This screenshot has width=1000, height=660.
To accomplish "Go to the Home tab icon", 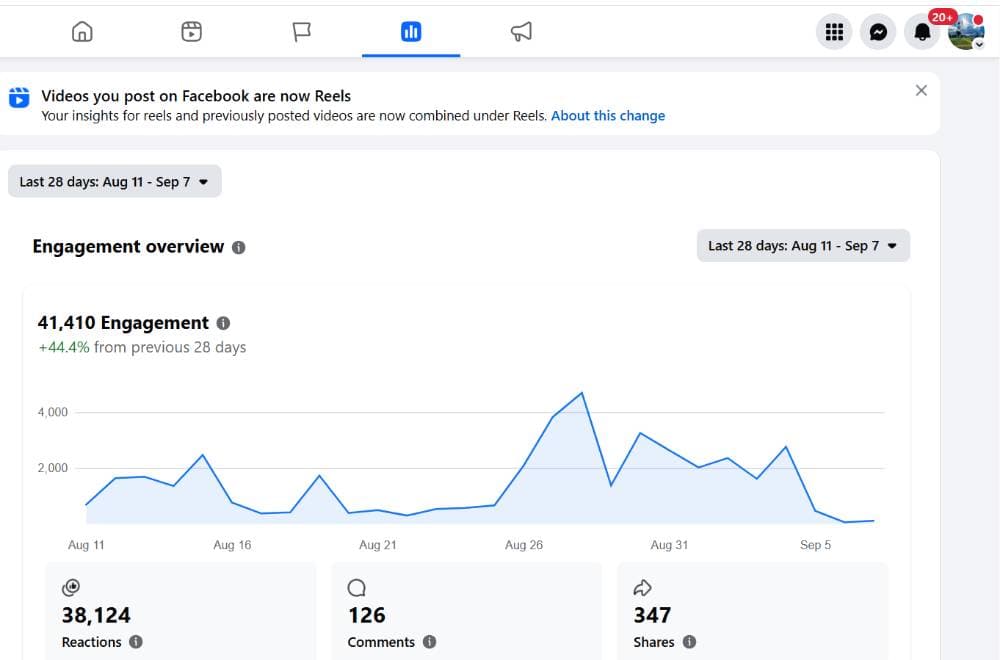I will coord(82,31).
